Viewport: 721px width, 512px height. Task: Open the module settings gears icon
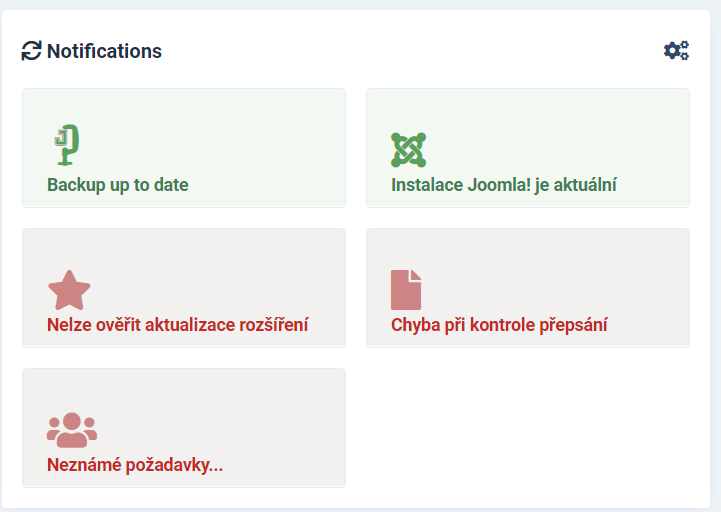coord(677,51)
